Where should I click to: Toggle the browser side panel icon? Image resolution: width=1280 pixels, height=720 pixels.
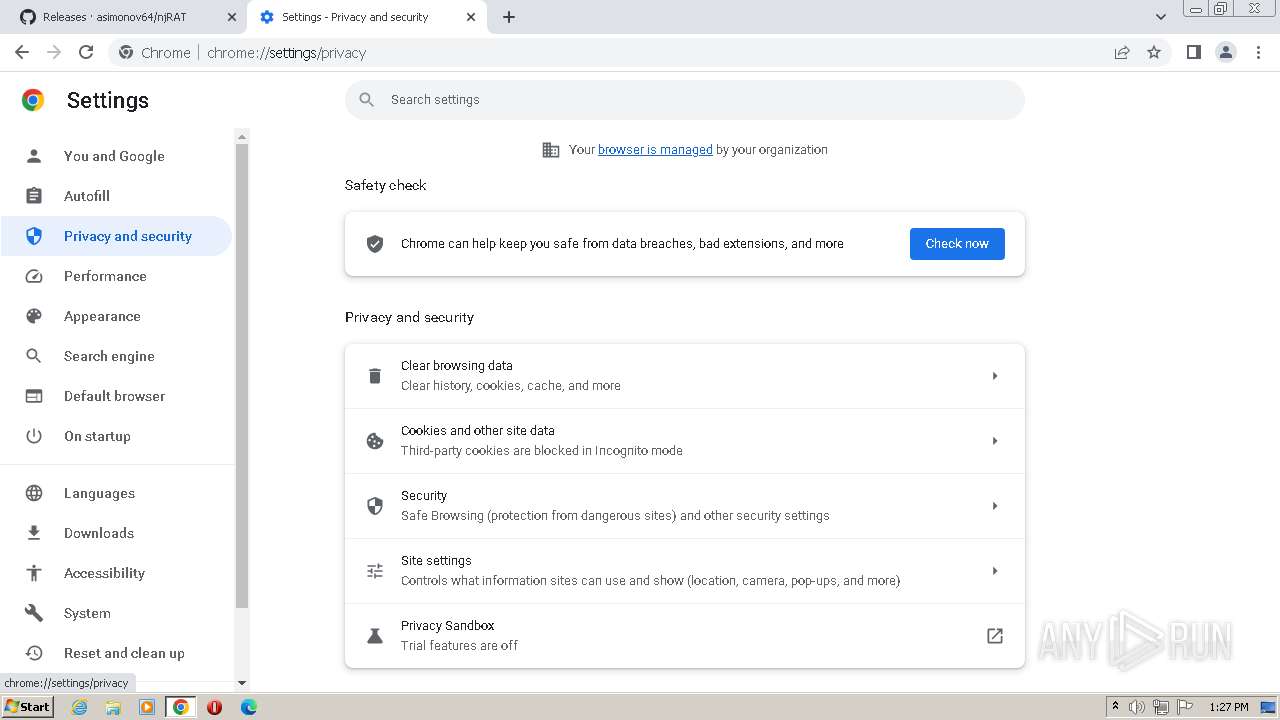pos(1193,52)
